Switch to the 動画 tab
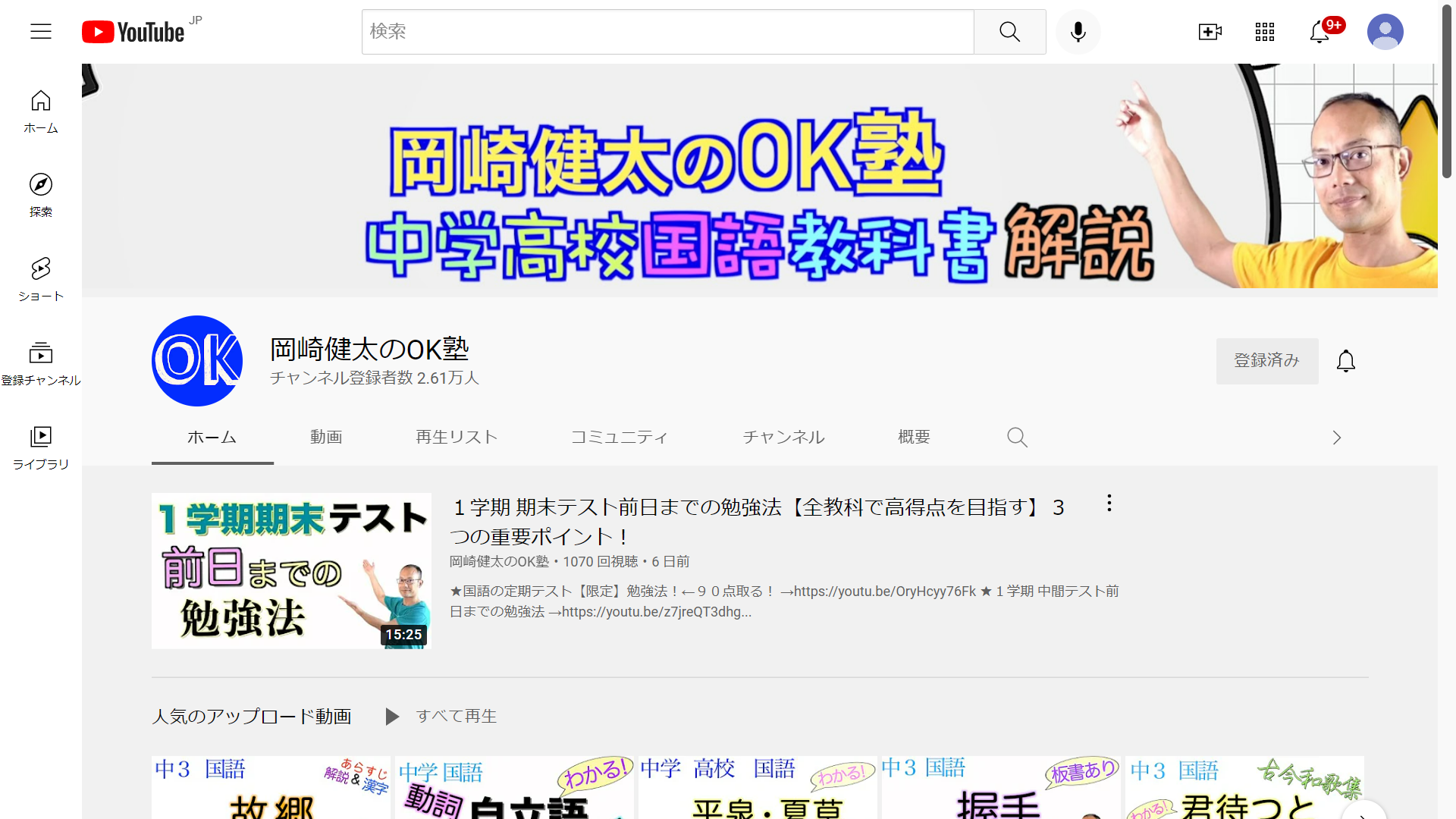Screen dimensions: 1456x819 326,438
